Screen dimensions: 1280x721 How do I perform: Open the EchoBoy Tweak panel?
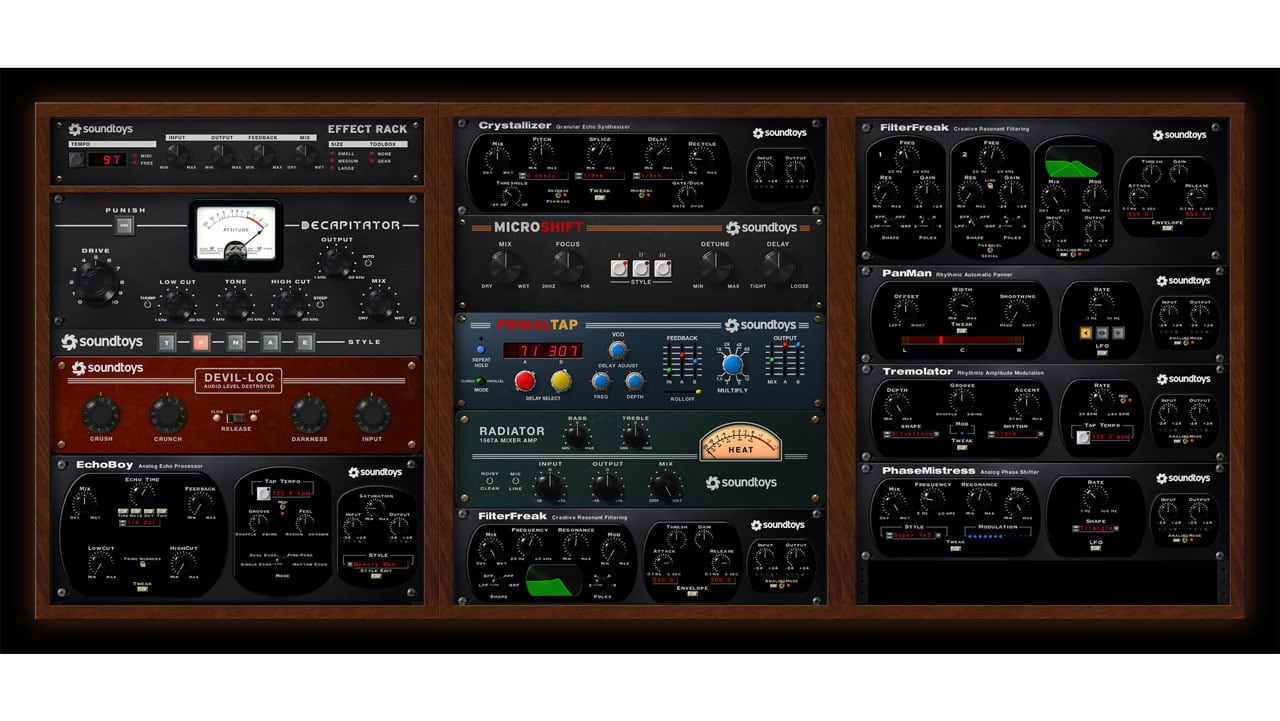(143, 590)
